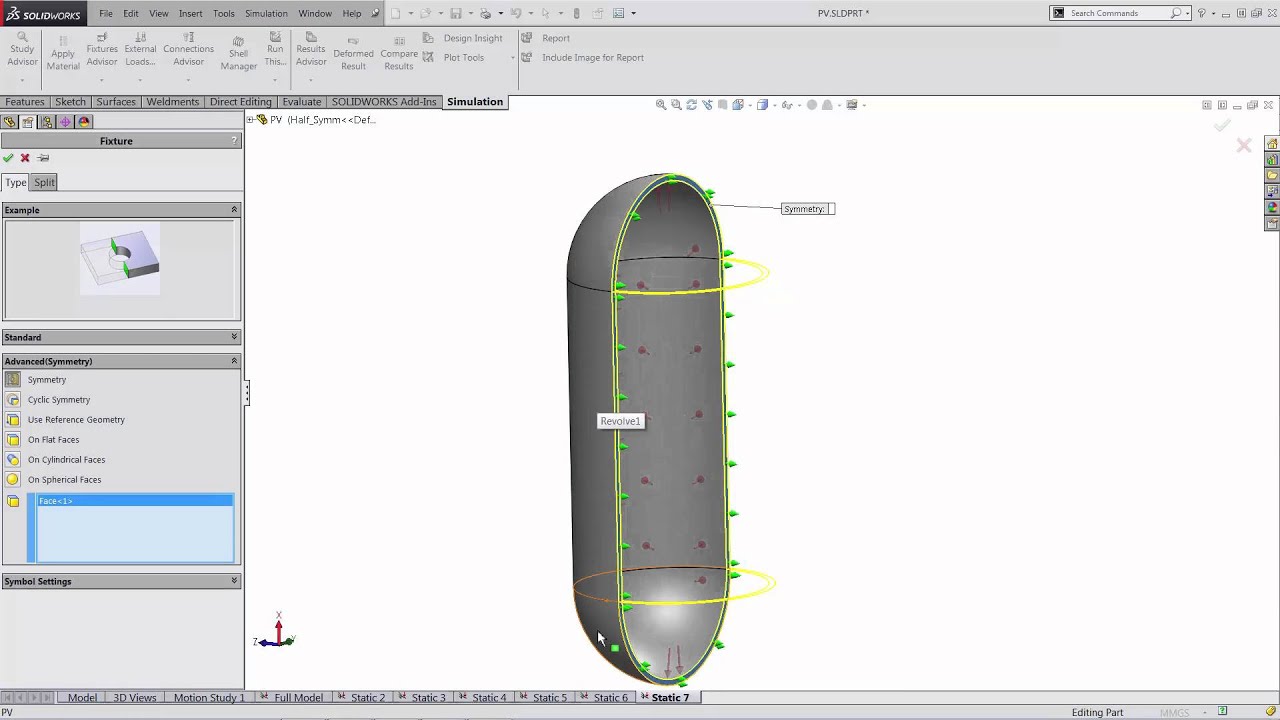This screenshot has height=720, width=1280.
Task: Click the Report button
Action: tap(545, 38)
